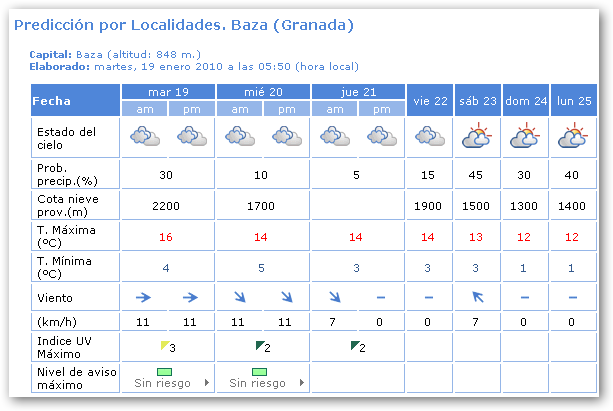Click the wind arrow for mar 19 pm
The width and height of the screenshot is (613, 411).
(x=191, y=298)
